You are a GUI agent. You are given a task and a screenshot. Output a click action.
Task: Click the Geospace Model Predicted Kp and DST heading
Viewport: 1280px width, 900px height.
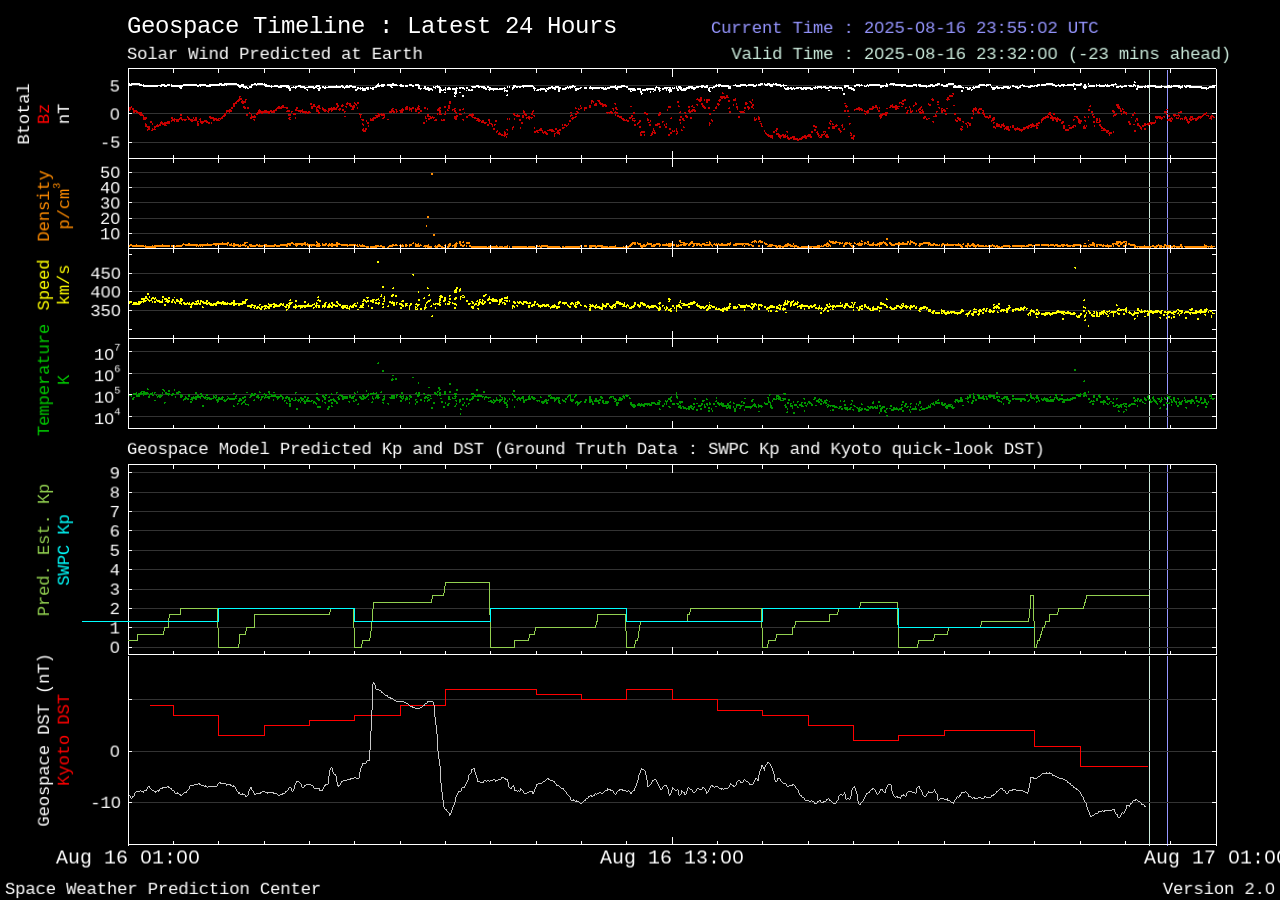click(585, 449)
